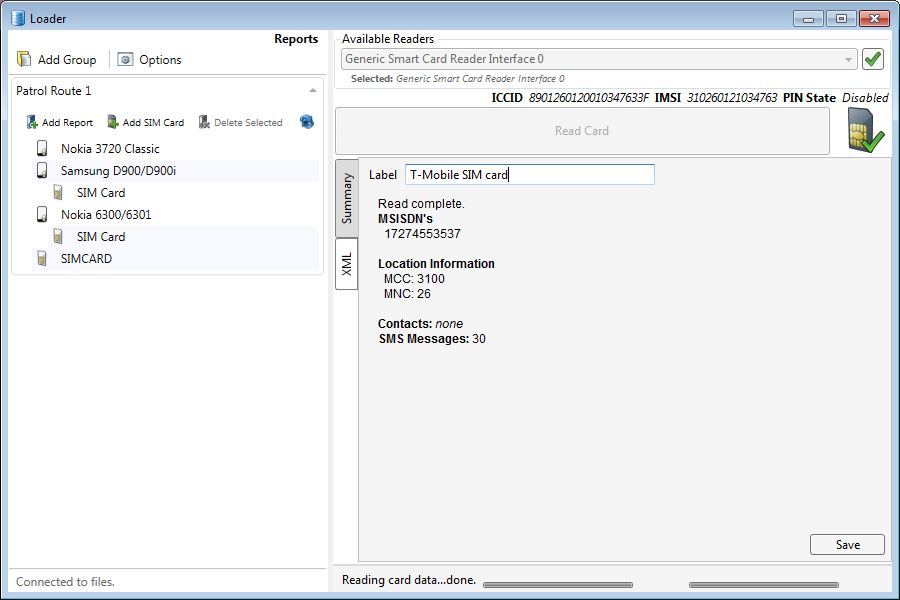Open the Available Readers dropdown

pos(599,59)
